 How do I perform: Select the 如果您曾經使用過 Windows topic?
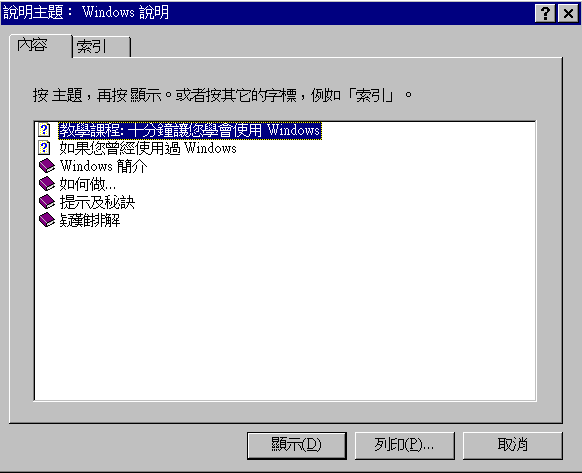pyautogui.click(x=148, y=149)
